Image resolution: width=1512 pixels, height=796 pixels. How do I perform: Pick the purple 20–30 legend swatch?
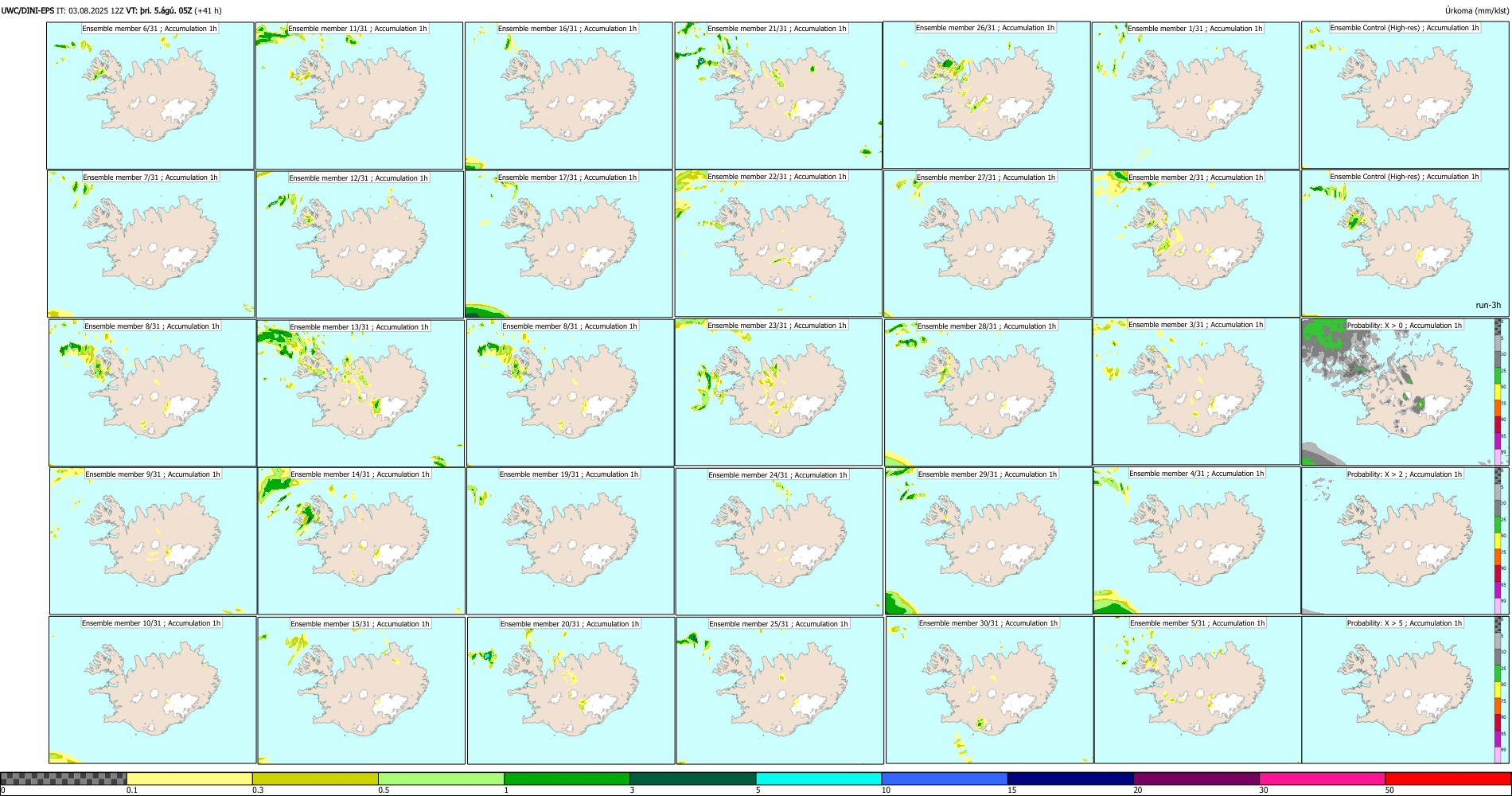point(1196,778)
